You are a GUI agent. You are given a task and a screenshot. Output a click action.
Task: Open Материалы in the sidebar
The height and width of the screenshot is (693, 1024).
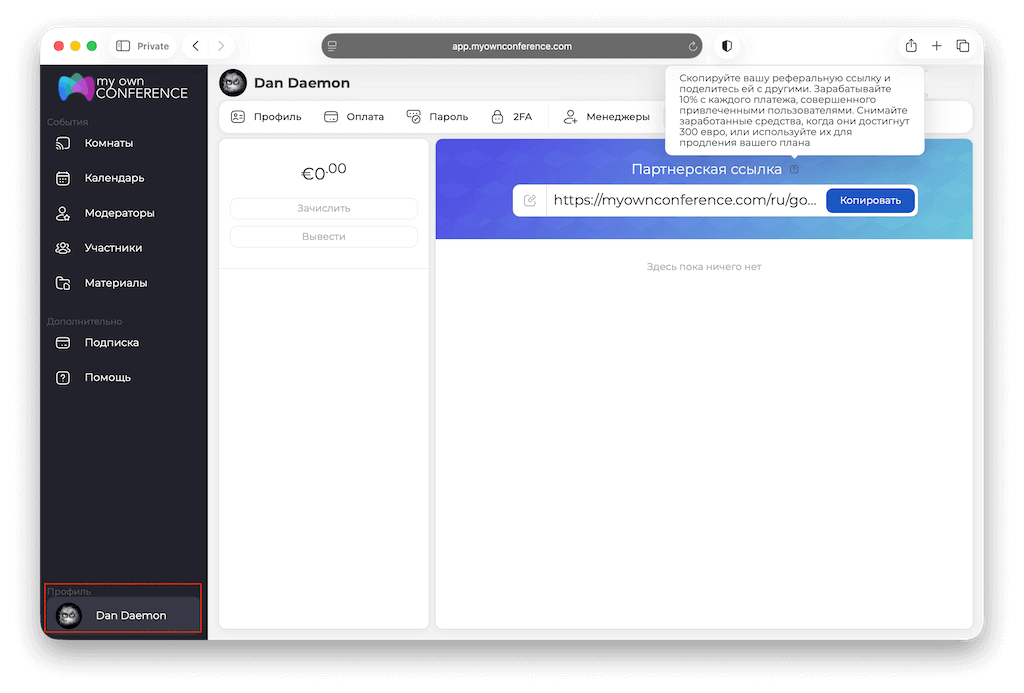click(x=115, y=283)
